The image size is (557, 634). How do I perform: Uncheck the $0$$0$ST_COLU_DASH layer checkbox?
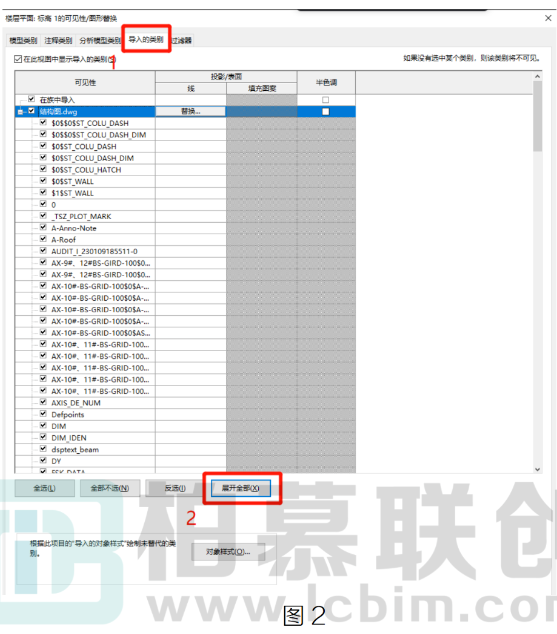tap(43, 123)
